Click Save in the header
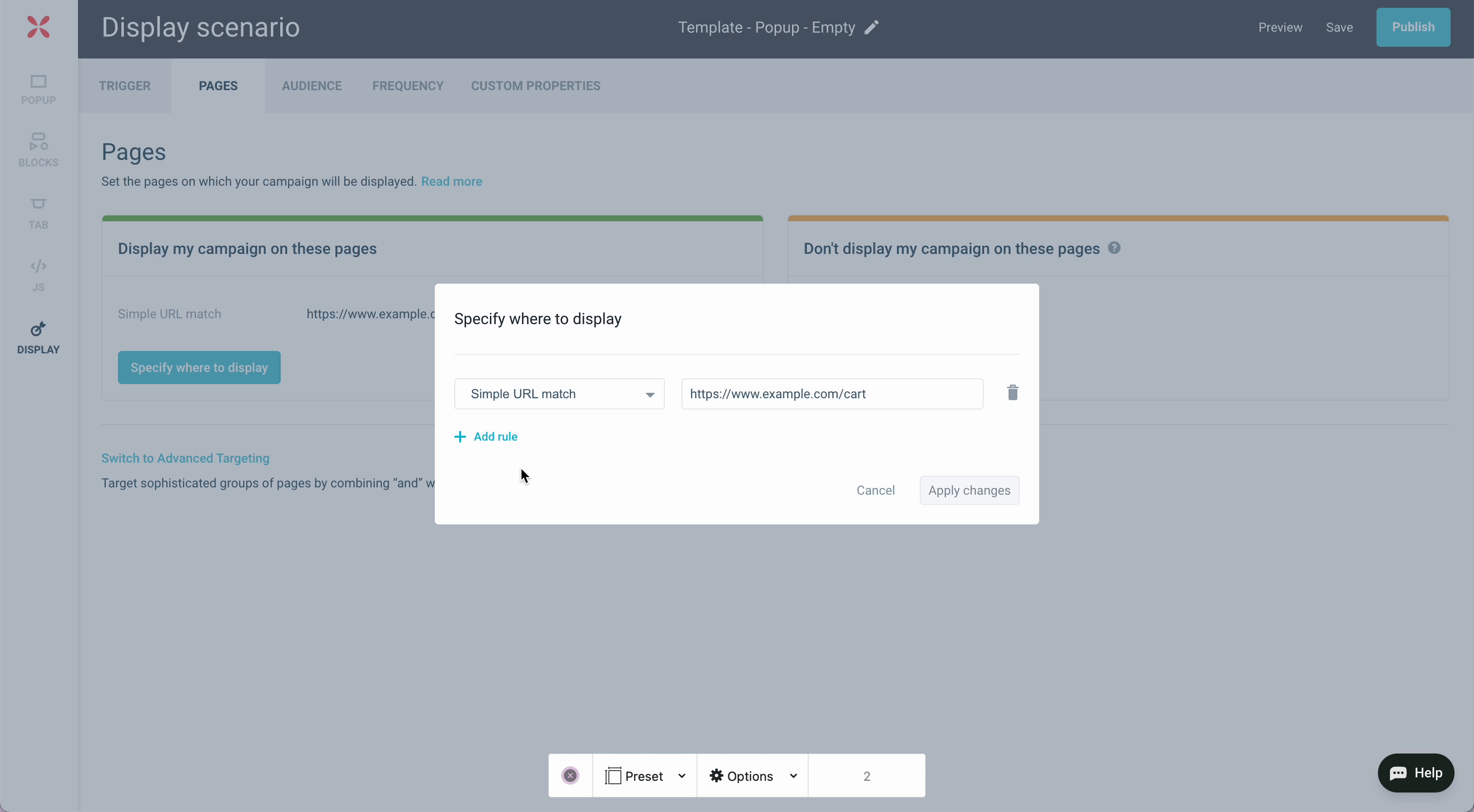 [1339, 27]
